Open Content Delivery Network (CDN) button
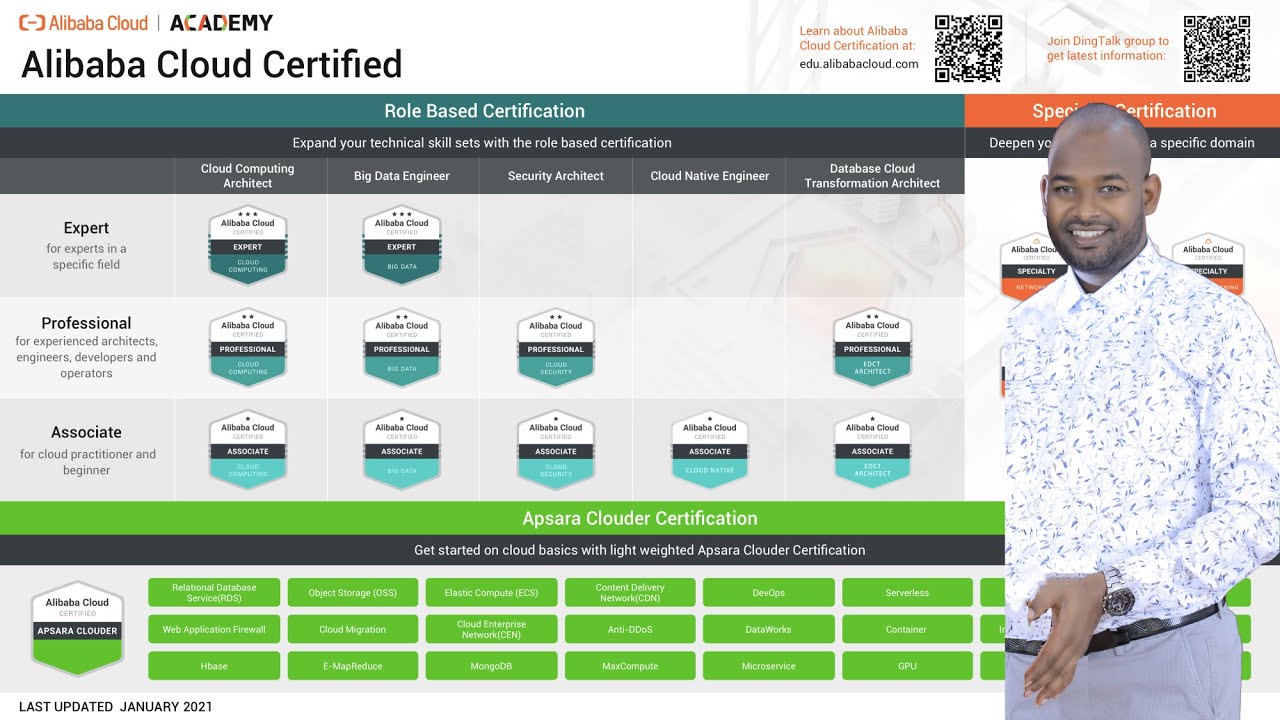Image resolution: width=1280 pixels, height=720 pixels. [630, 592]
